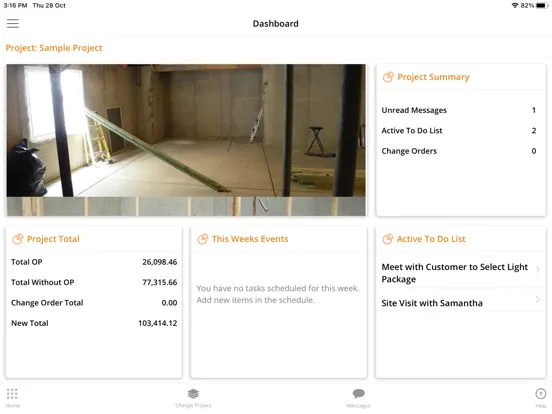Select Unread Messages row
552x414 pixels.
[x=459, y=110]
